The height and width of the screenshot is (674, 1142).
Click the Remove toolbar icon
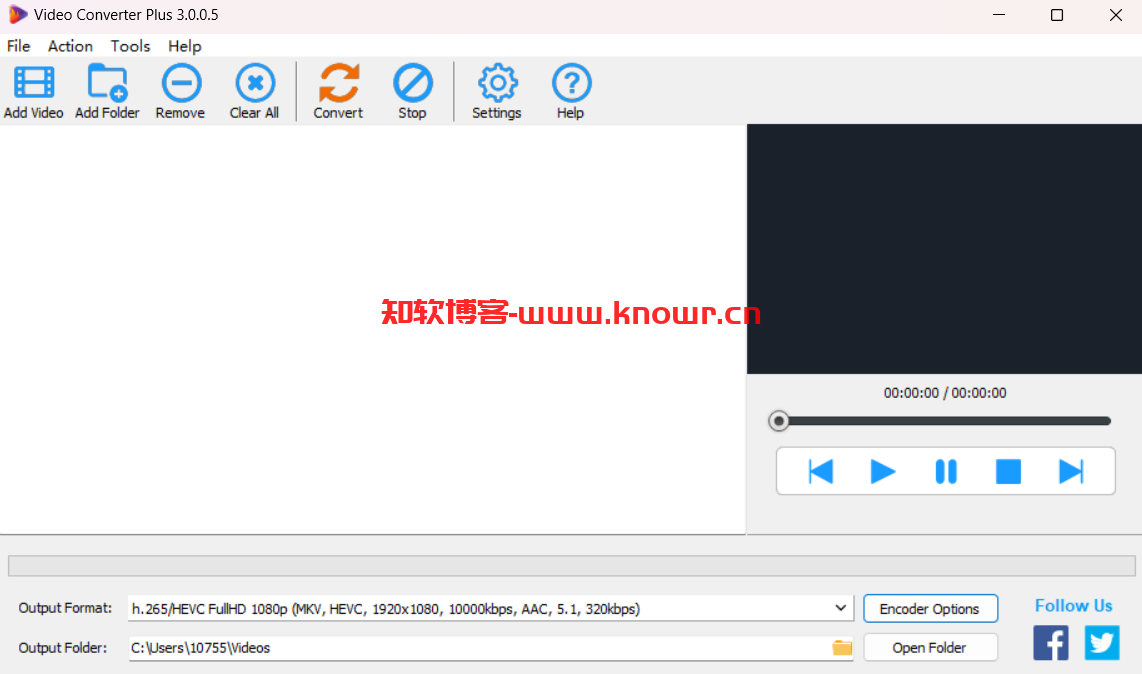point(181,82)
